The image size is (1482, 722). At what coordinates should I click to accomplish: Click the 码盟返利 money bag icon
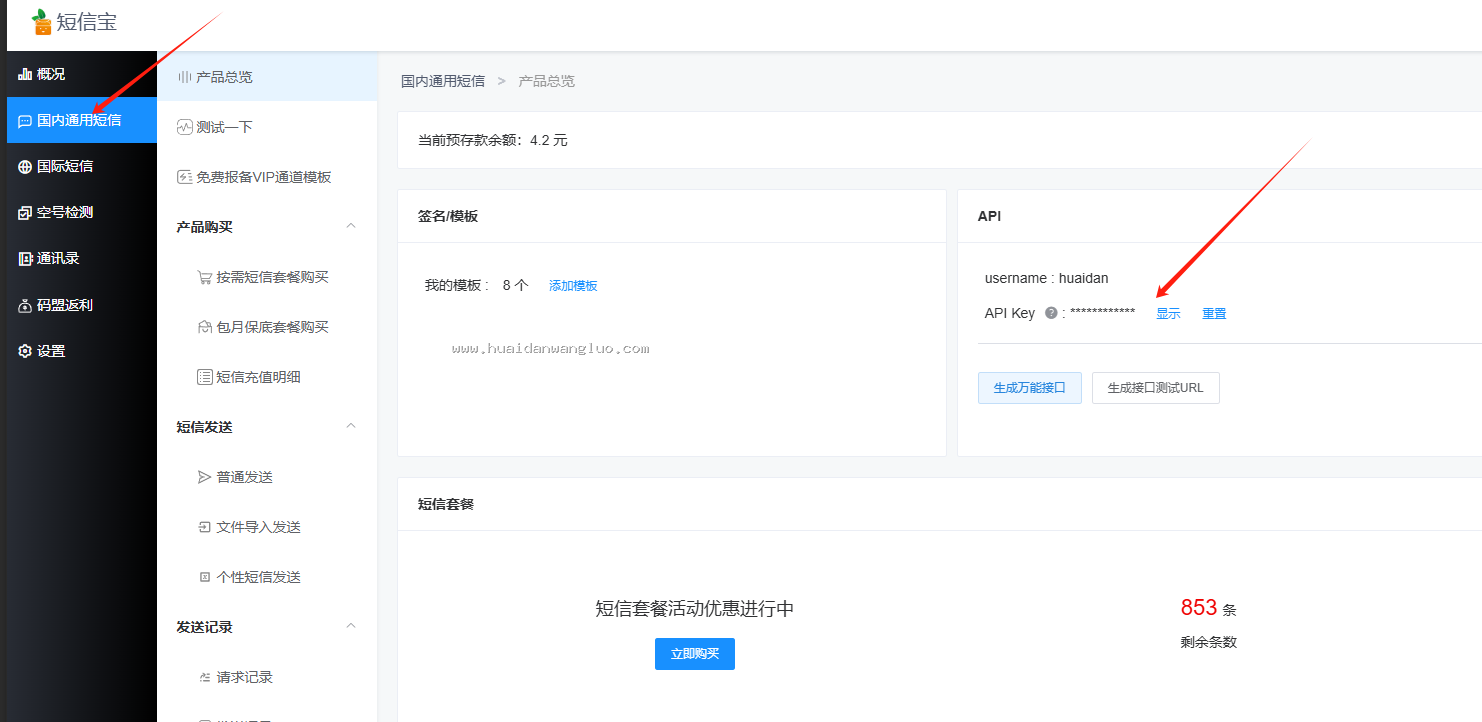pos(25,305)
